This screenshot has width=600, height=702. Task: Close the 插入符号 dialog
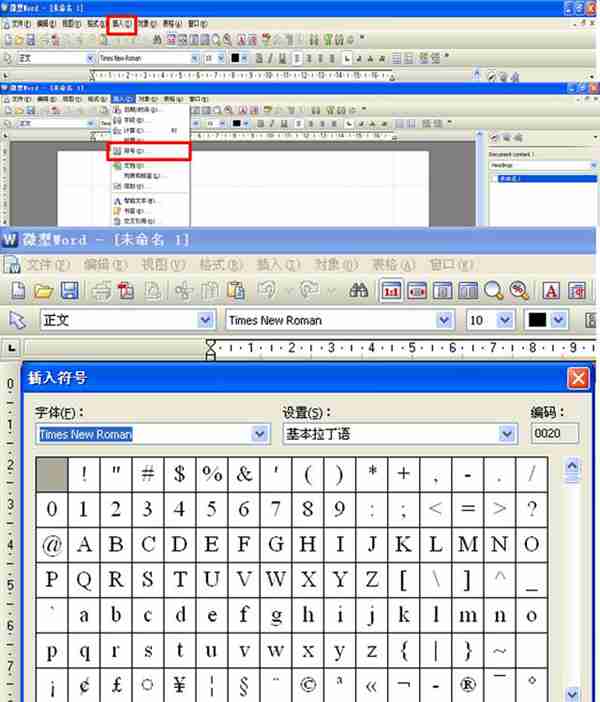[x=578, y=378]
